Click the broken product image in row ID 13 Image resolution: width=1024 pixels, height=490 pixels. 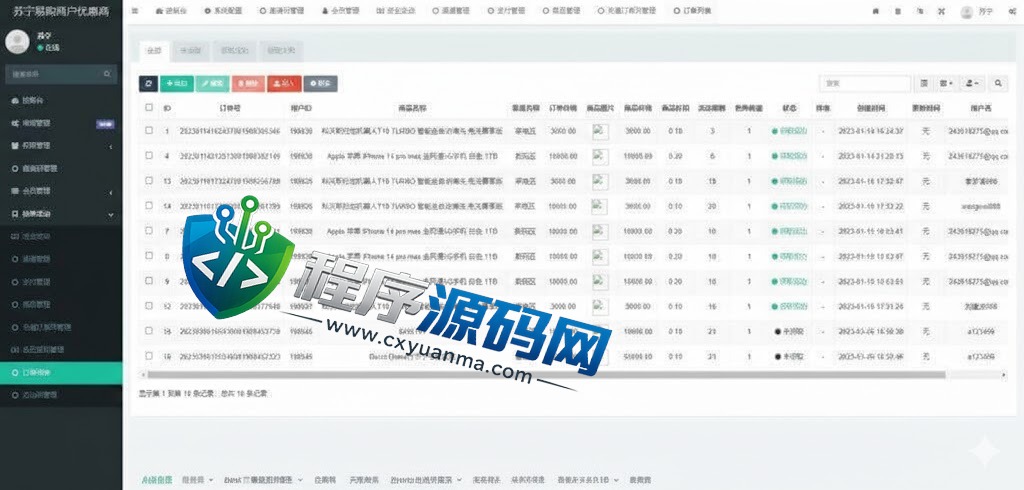(600, 181)
